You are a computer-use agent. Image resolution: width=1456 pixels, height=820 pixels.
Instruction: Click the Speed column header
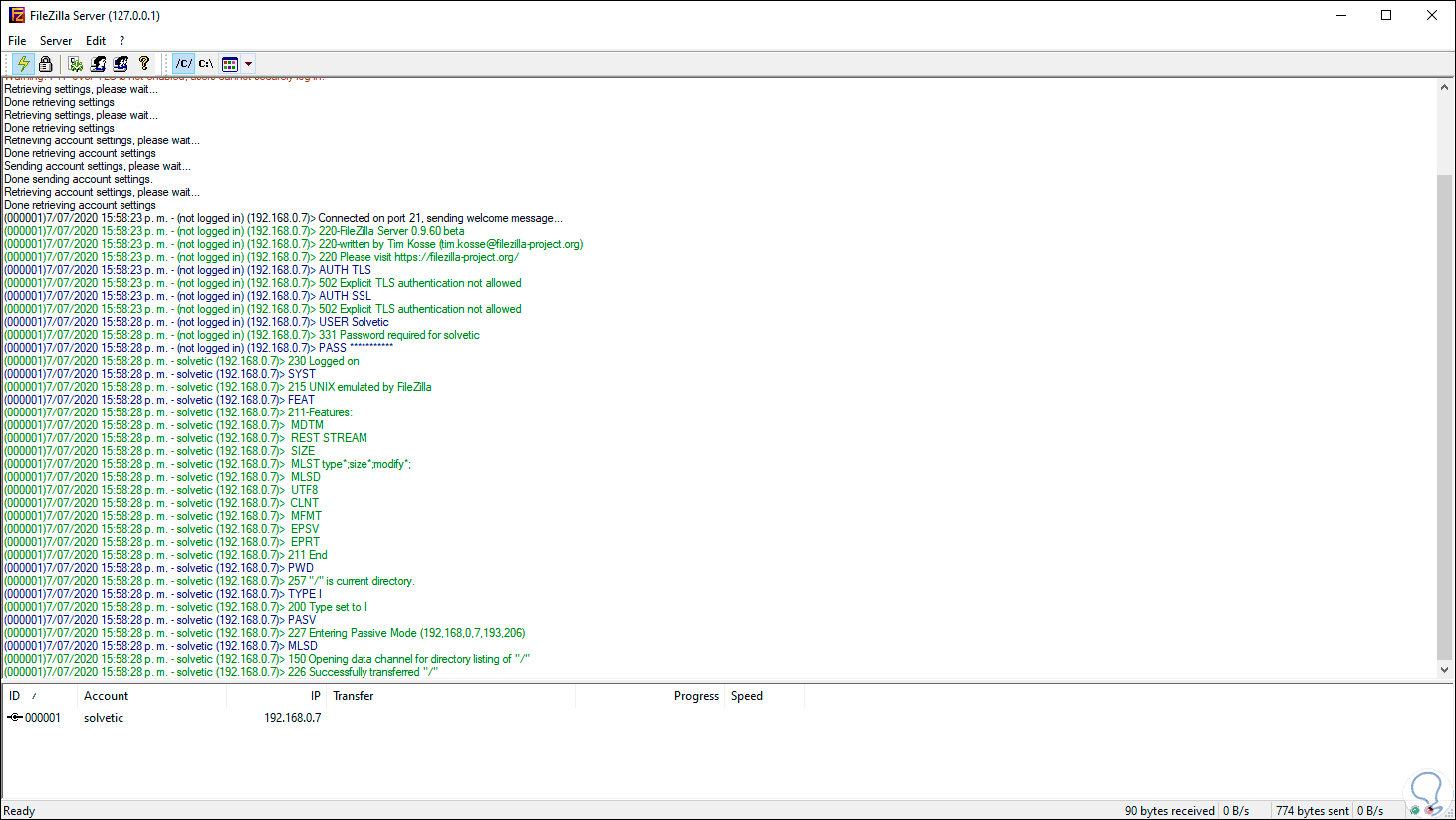(x=764, y=696)
